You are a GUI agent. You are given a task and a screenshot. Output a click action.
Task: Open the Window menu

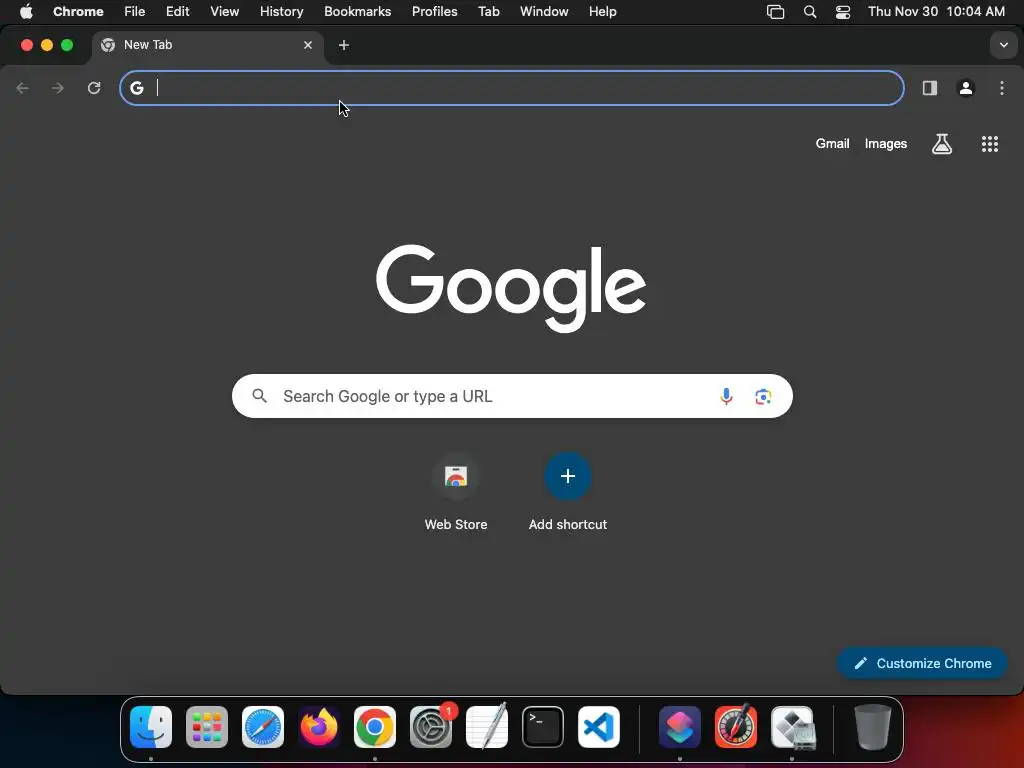pos(544,12)
